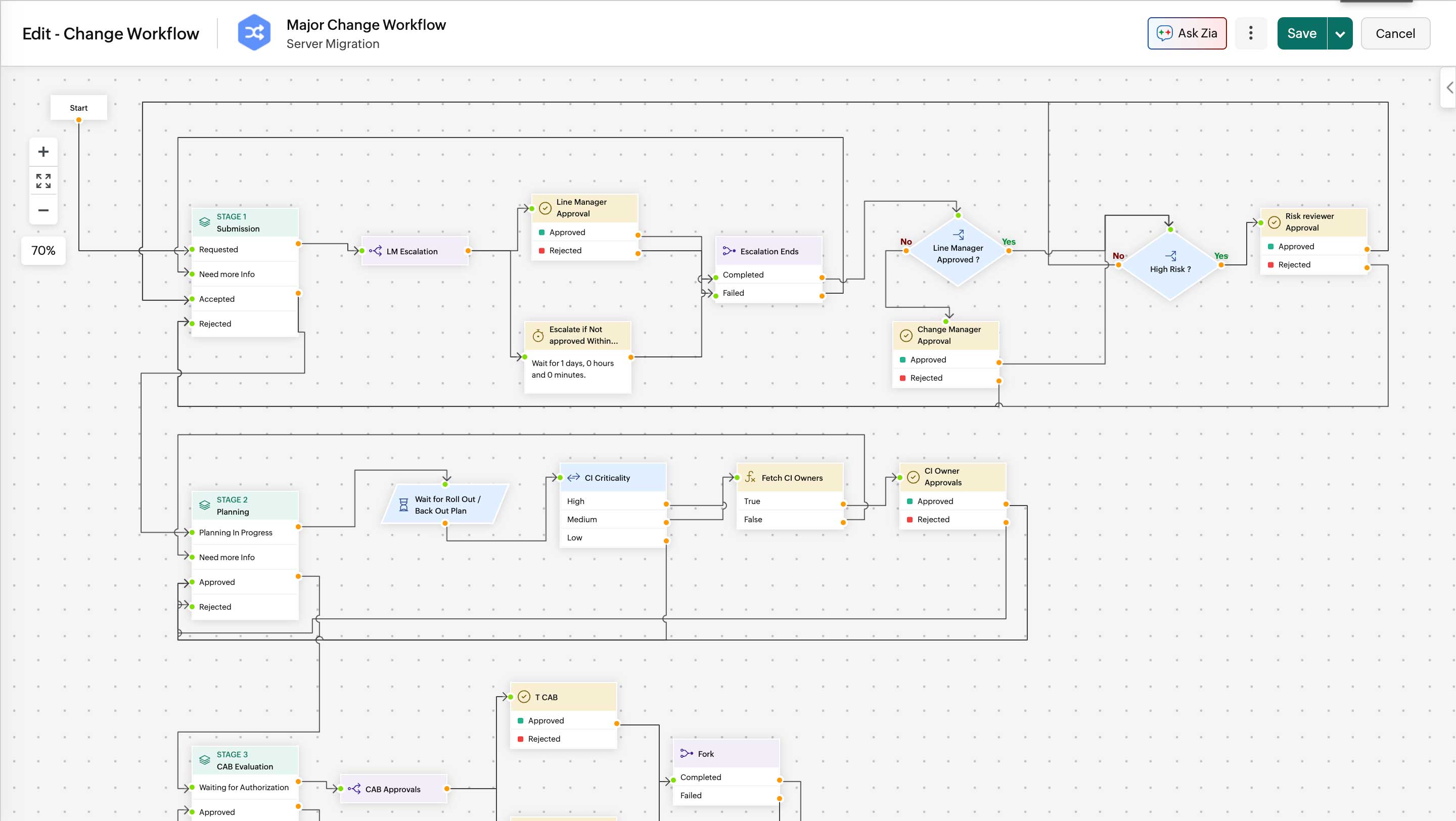Click the Stage 2 Planning layers icon

[205, 505]
